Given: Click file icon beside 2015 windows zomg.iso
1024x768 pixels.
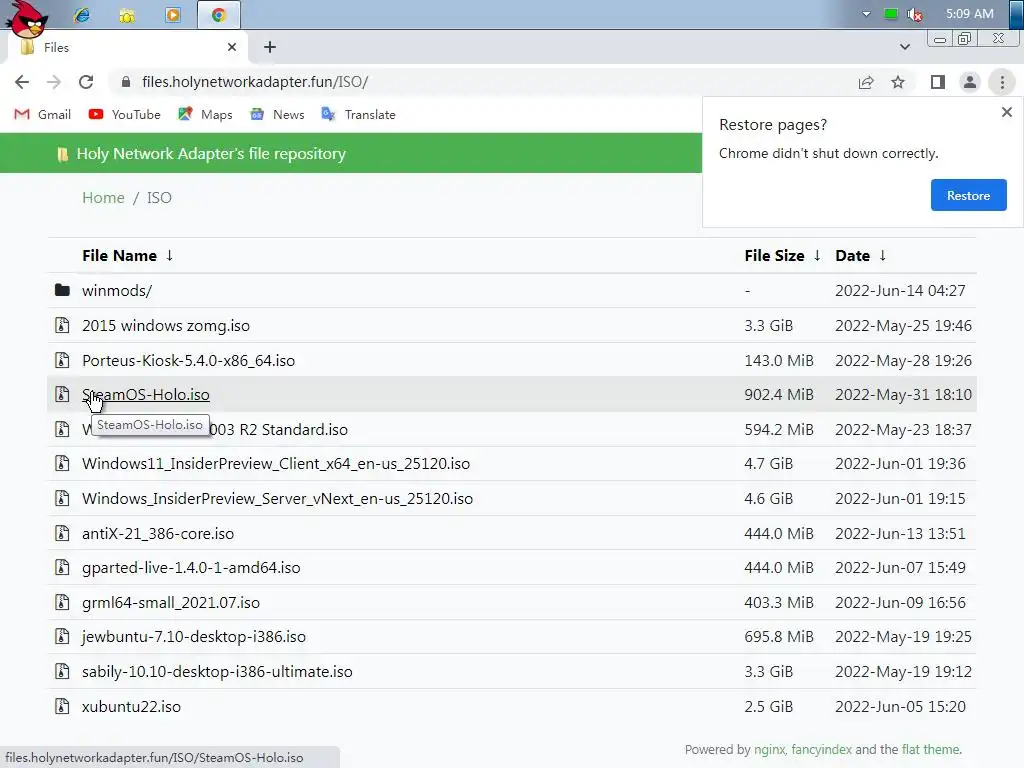Looking at the screenshot, I should tap(62, 325).
